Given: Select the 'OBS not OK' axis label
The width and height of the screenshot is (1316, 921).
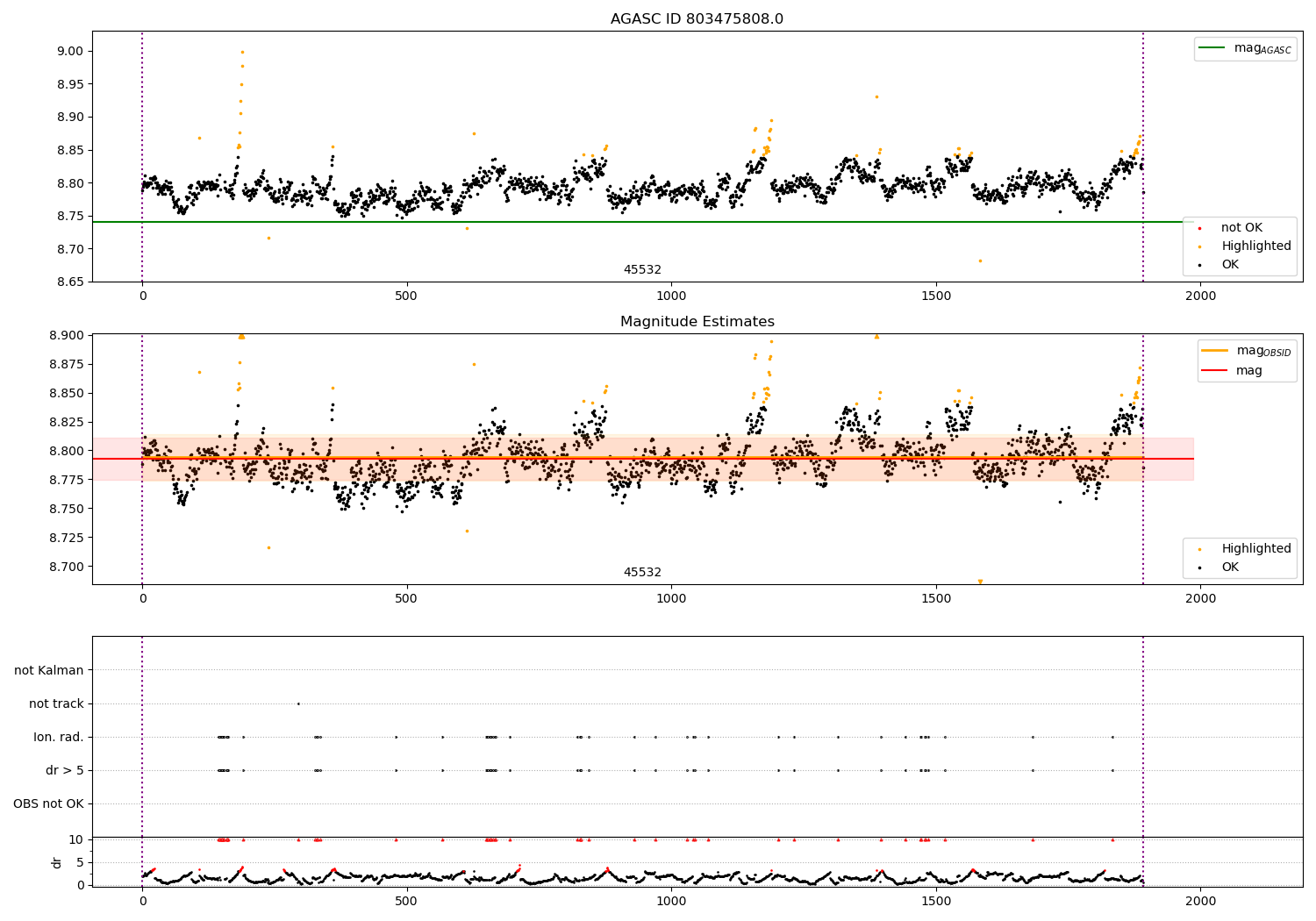Looking at the screenshot, I should [x=48, y=803].
